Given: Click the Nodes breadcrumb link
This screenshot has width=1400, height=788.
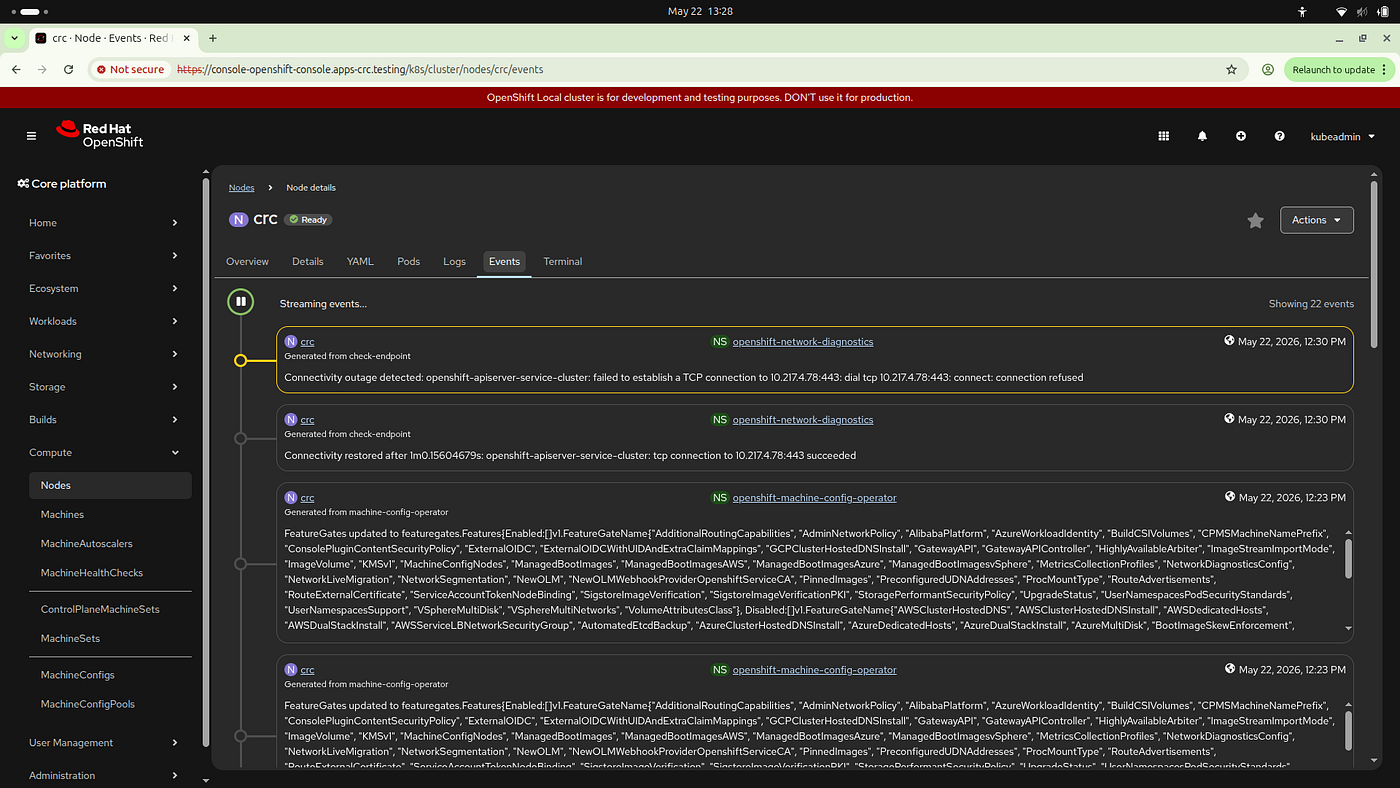Looking at the screenshot, I should [241, 188].
